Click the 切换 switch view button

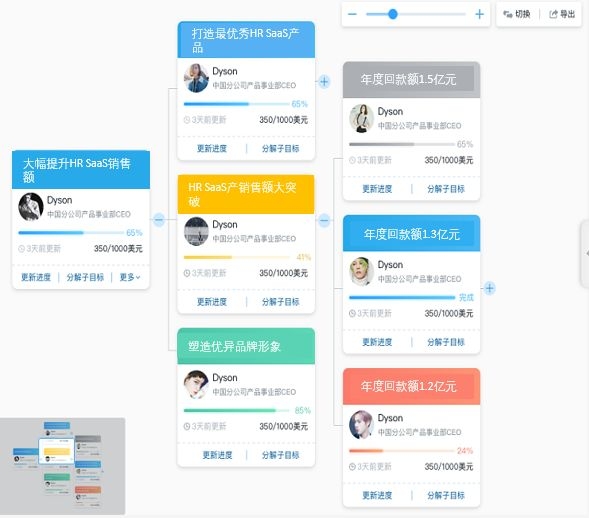click(x=517, y=14)
